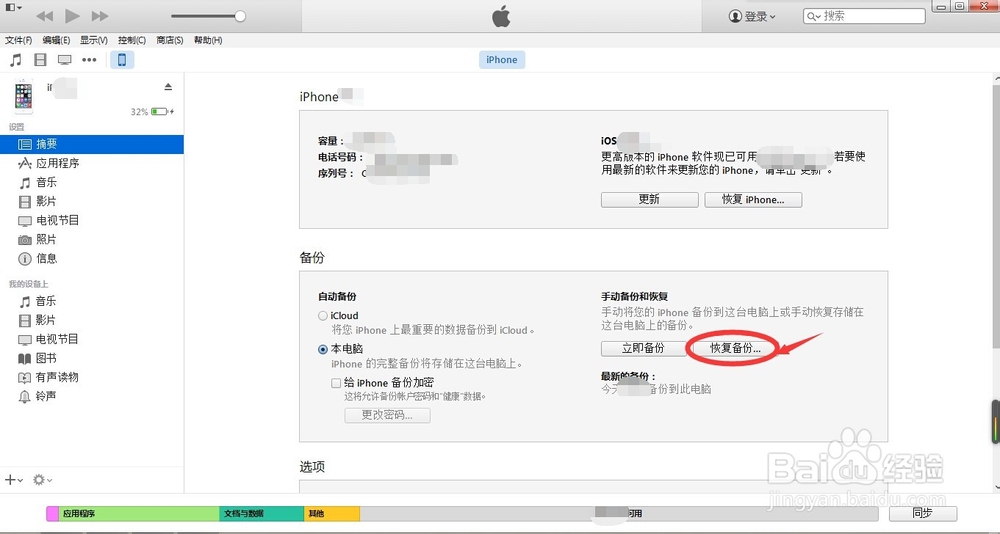Viewport: 1000px width, 534px height.
Task: Open the mini player menu icon
Action: point(13,7)
